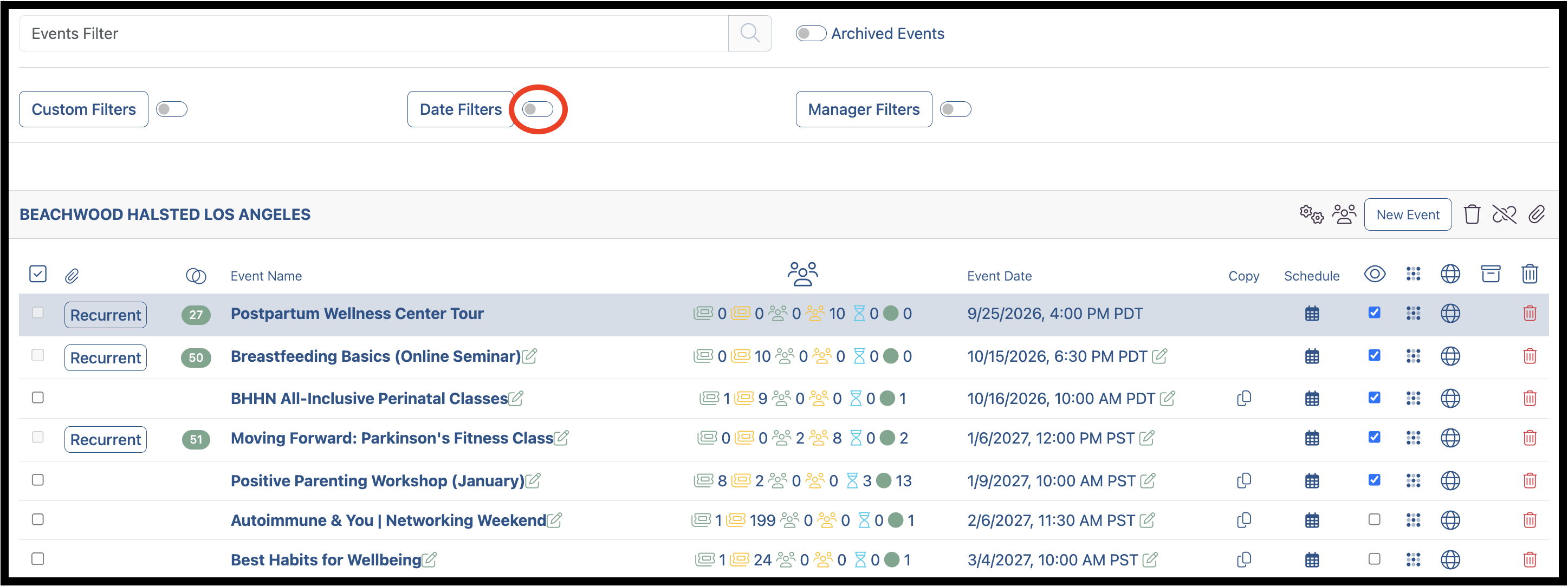
Task: Click the trash can icon next to New Event
Action: coord(1472,215)
